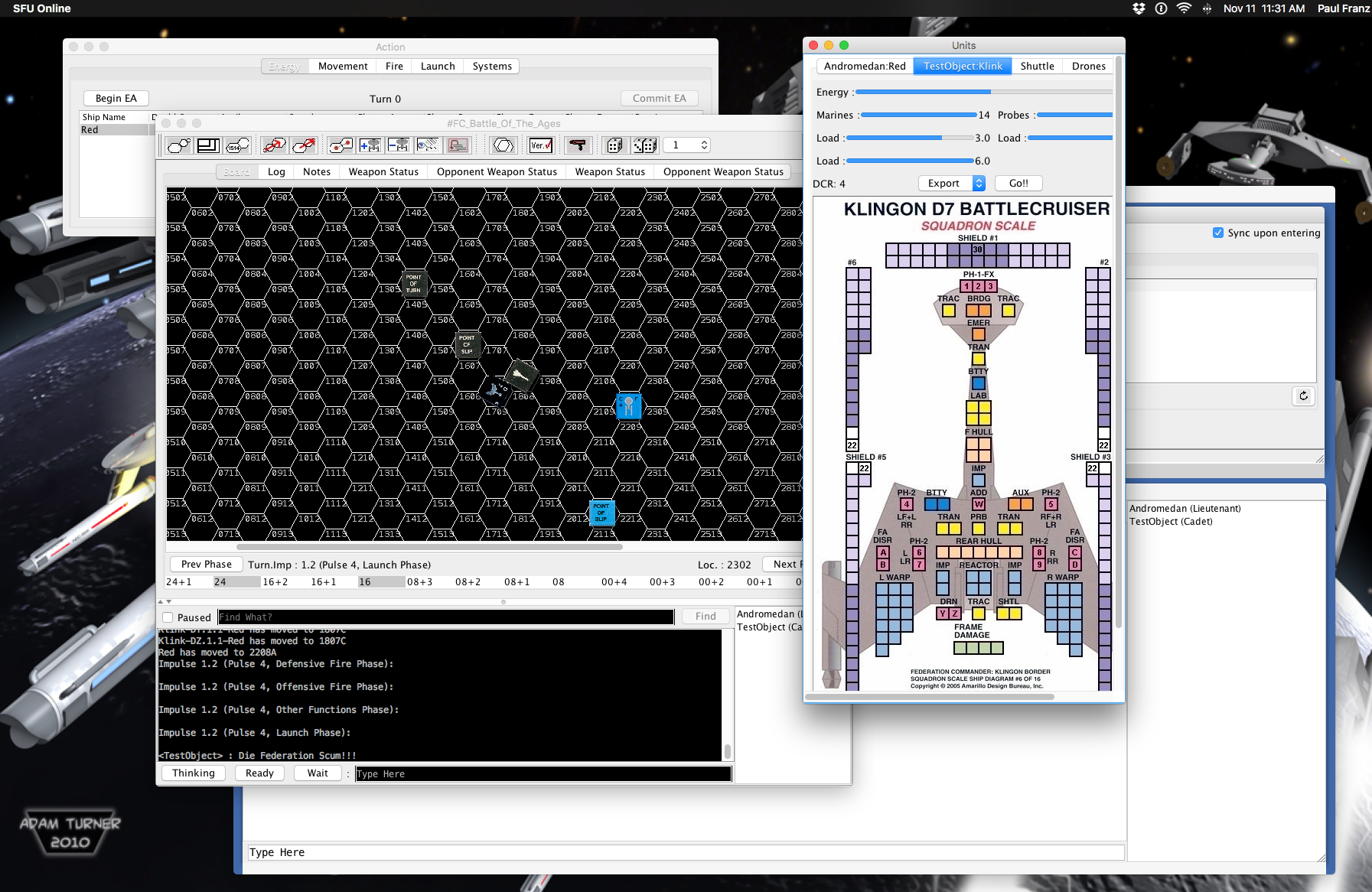Image resolution: width=1372 pixels, height=892 pixels.
Task: Click the Begin EA button
Action: pos(116,98)
